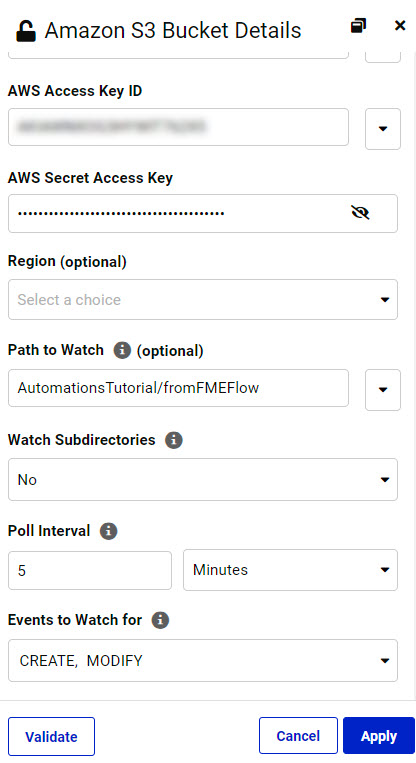Click the unlocked padlock icon in header

tap(25, 31)
